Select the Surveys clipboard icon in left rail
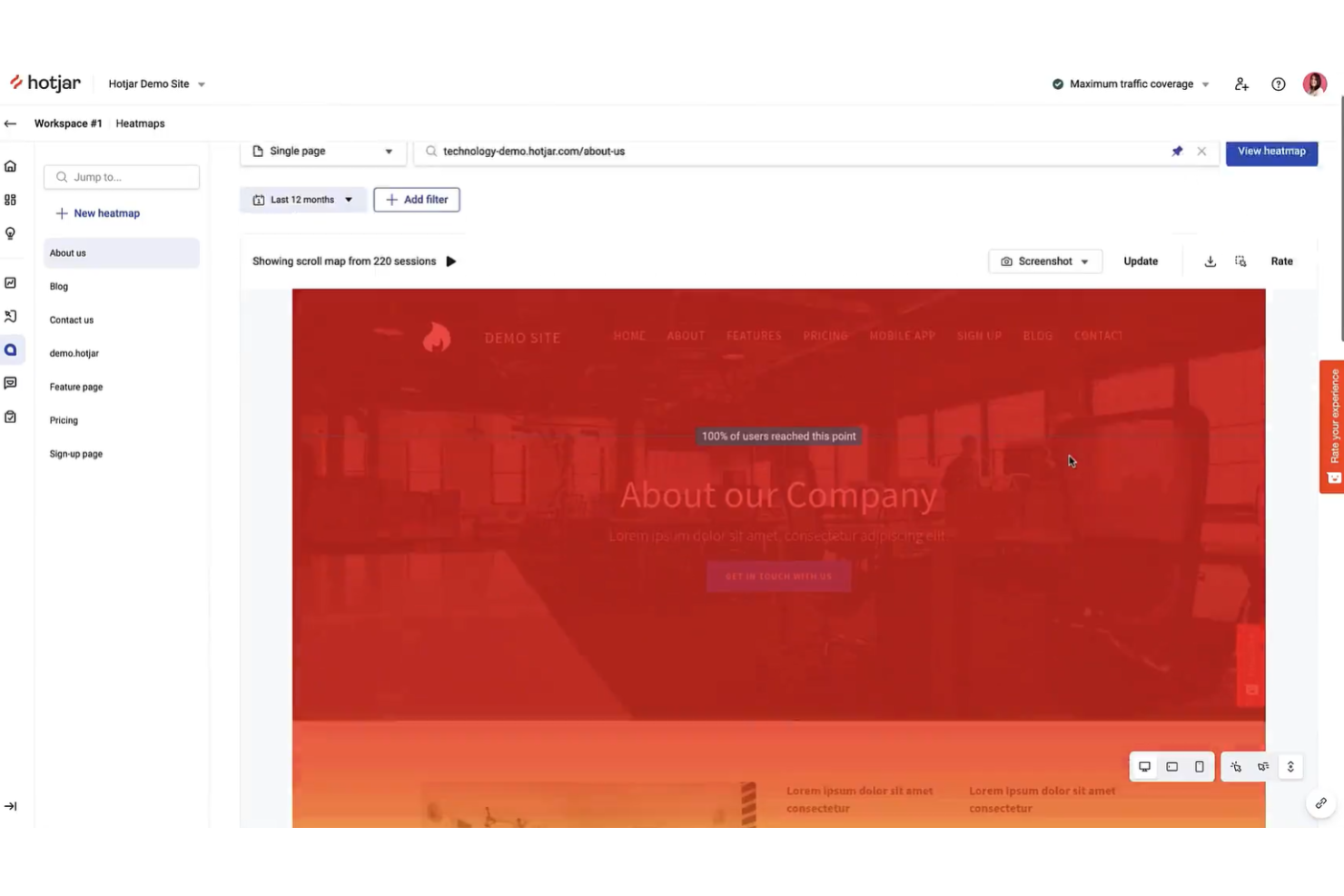This screenshot has height=896, width=1344. (10, 416)
